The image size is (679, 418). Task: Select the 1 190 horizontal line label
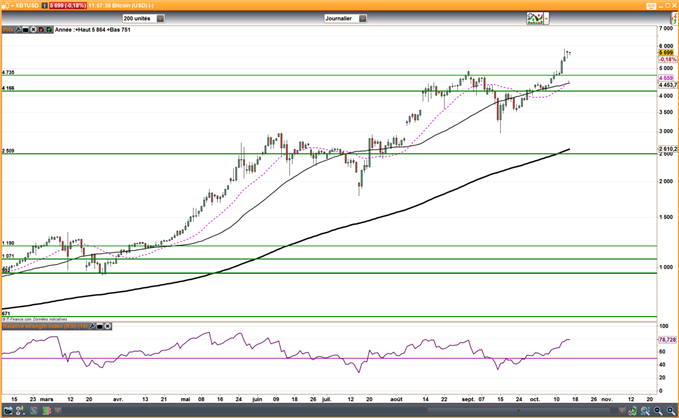click(x=8, y=243)
